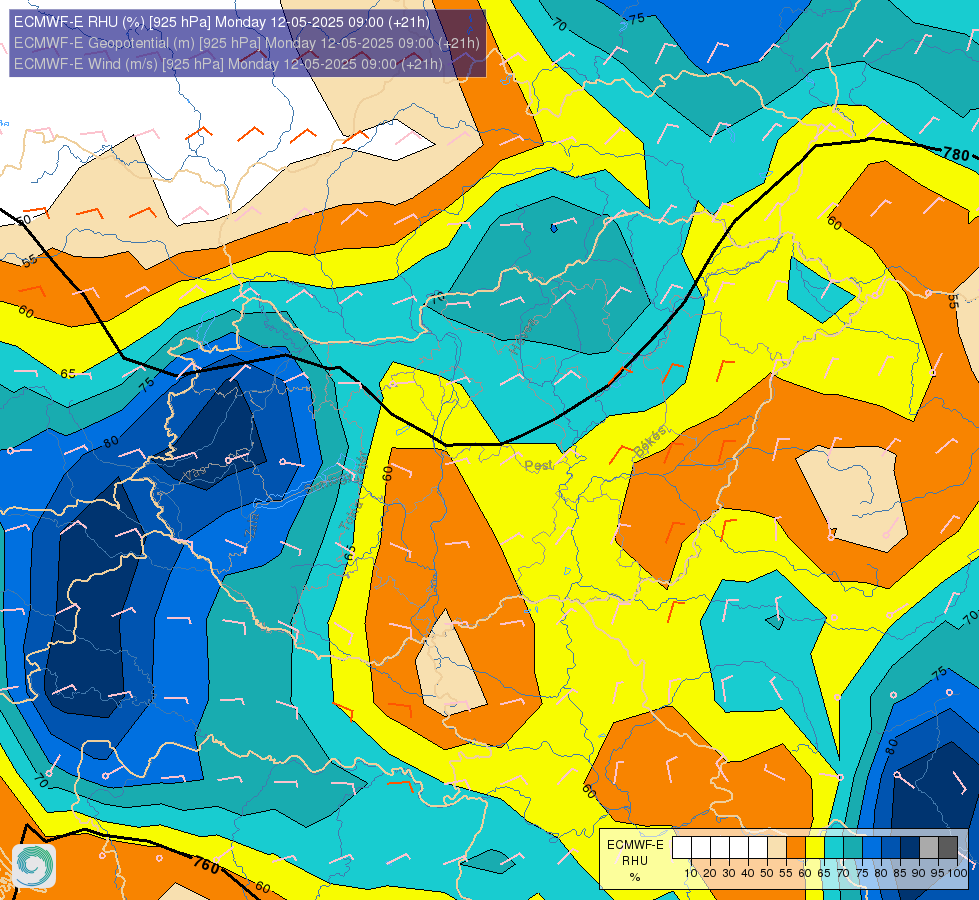Click the orange 55-60 legend swatch

(x=795, y=848)
